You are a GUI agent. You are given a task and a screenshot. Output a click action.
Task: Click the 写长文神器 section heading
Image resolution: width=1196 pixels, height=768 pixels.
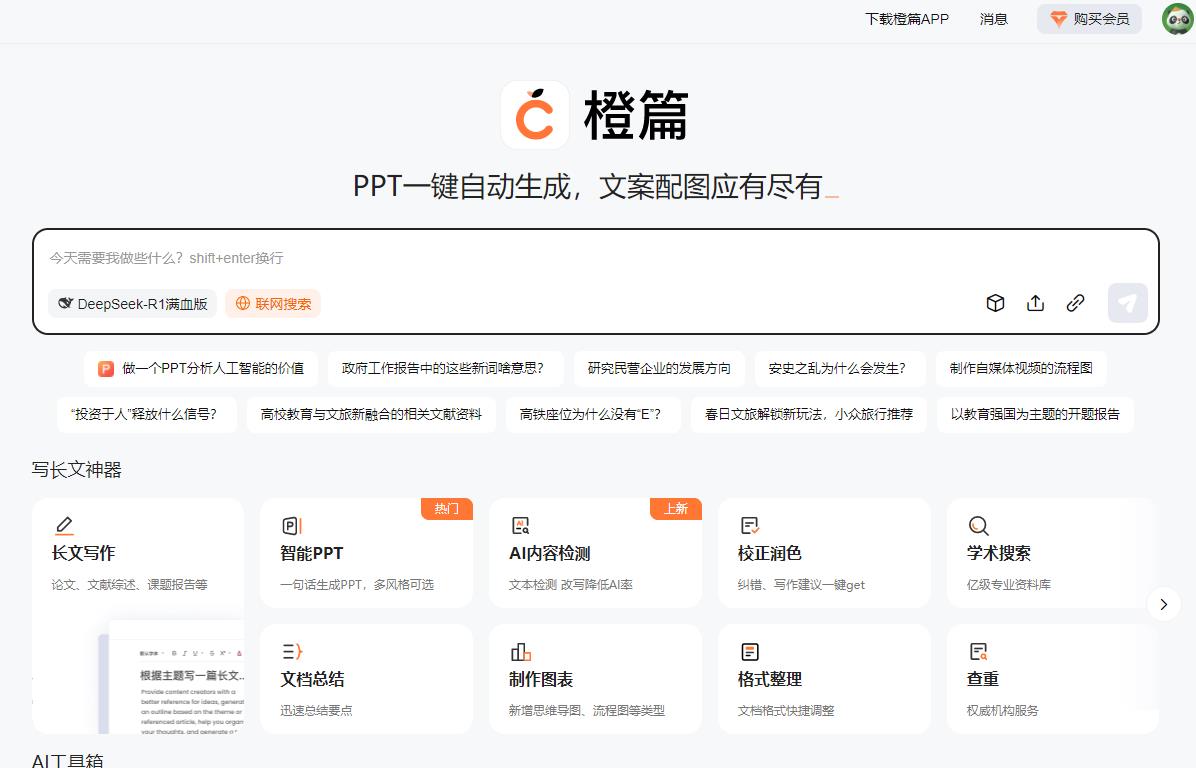pos(76,470)
